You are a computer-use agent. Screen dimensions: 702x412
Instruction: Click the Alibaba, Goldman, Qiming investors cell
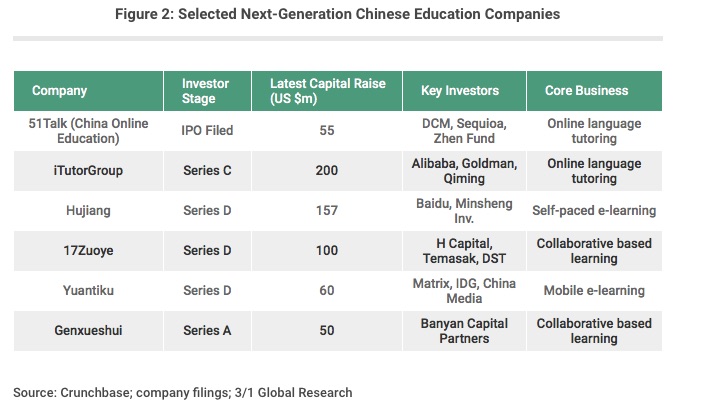(x=463, y=171)
